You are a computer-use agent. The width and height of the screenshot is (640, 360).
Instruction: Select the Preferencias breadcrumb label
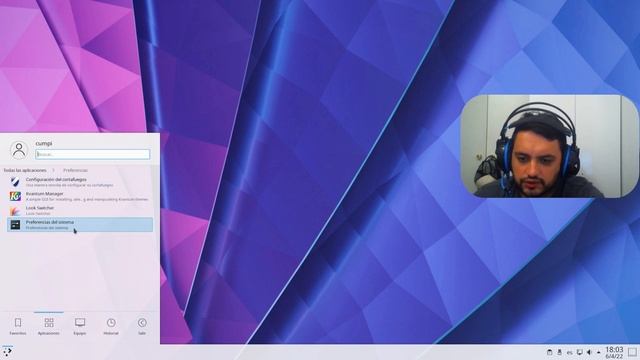(x=75, y=170)
